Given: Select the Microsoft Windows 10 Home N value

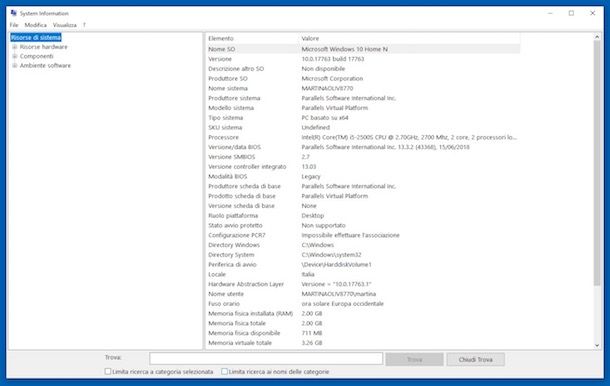Looking at the screenshot, I should click(x=345, y=49).
